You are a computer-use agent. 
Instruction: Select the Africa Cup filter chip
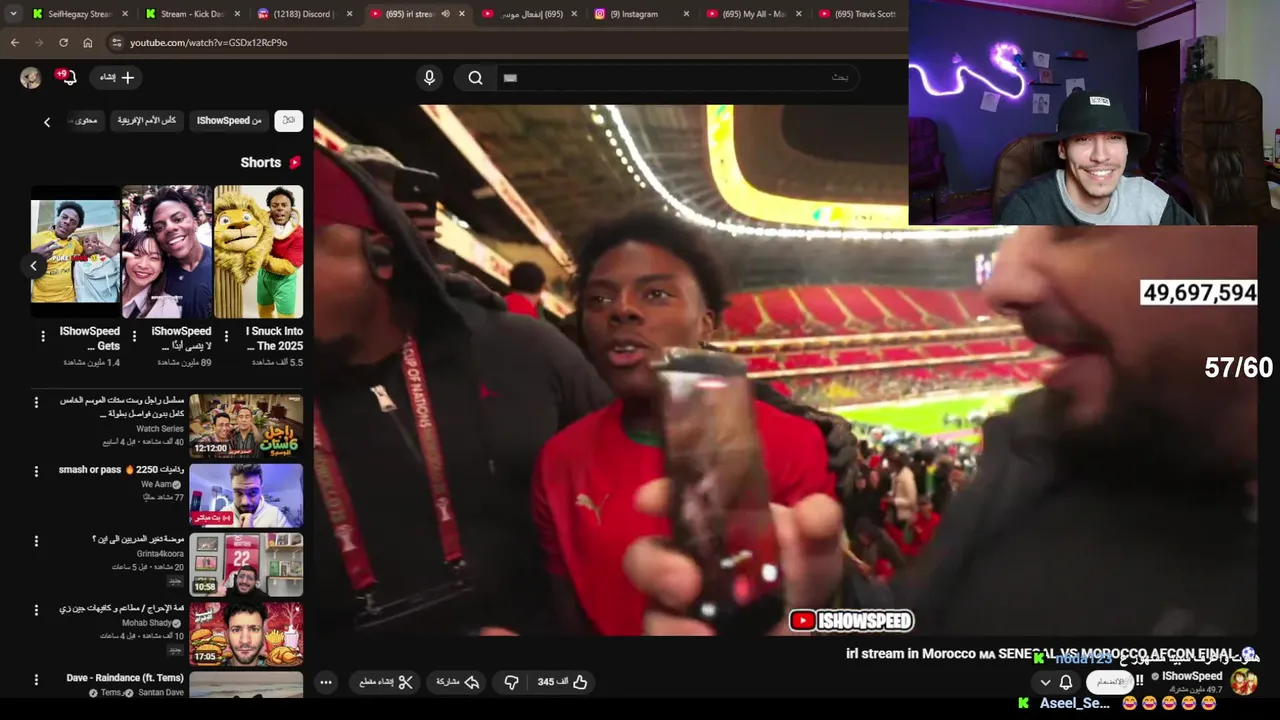(x=146, y=120)
